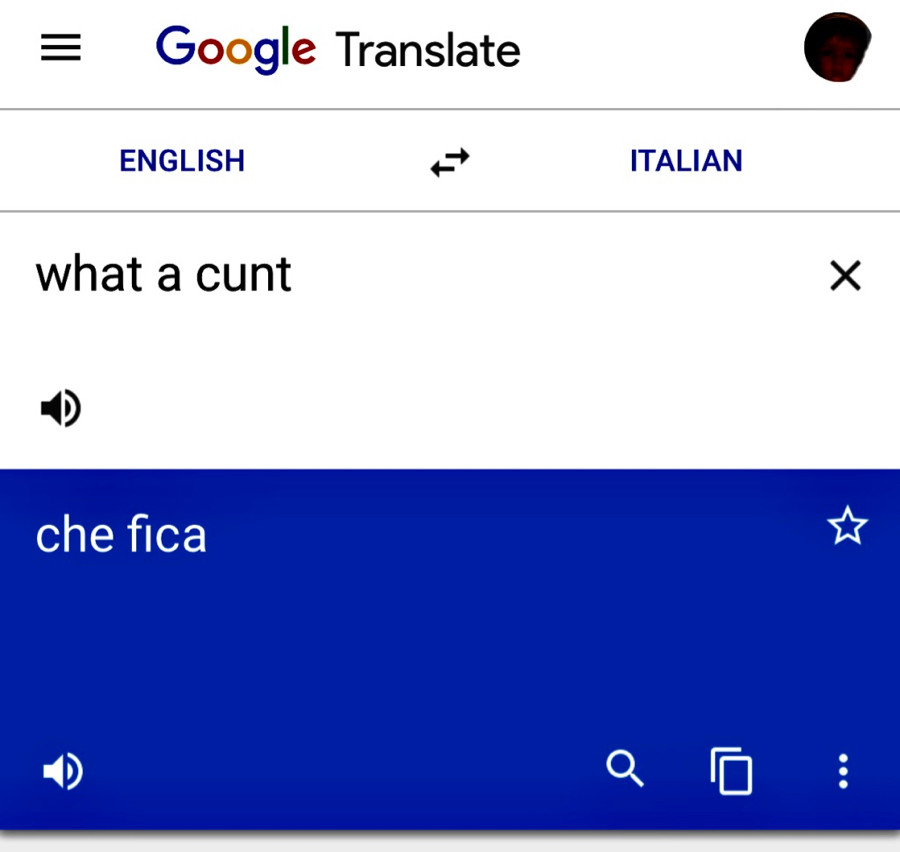The image size is (900, 852).
Task: Listen to the English source text
Action: (61, 408)
